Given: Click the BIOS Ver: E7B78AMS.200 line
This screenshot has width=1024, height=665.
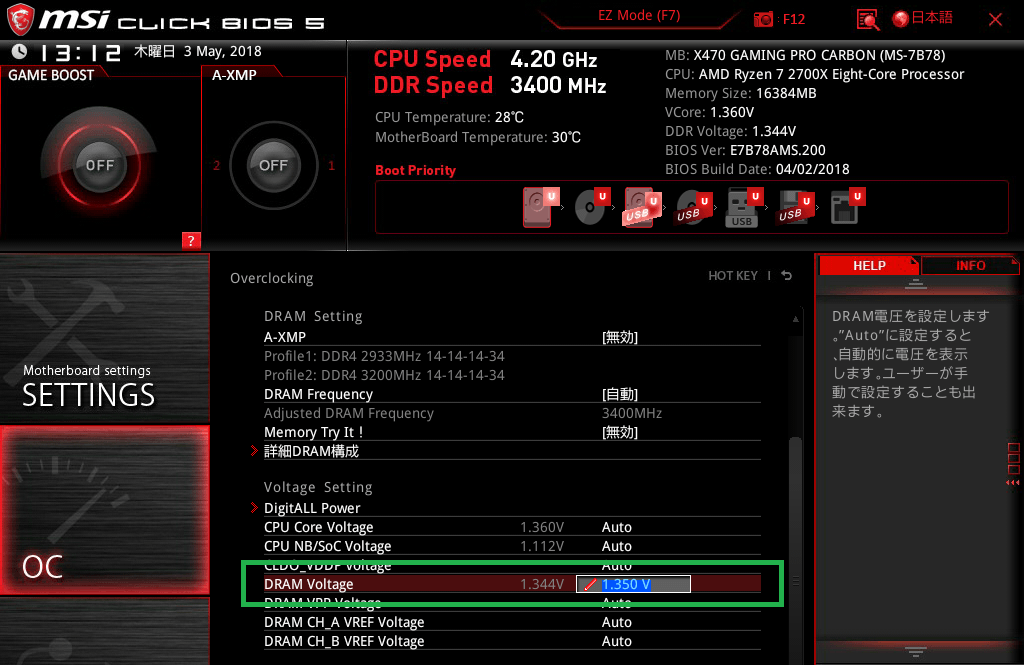Looking at the screenshot, I should coord(745,150).
